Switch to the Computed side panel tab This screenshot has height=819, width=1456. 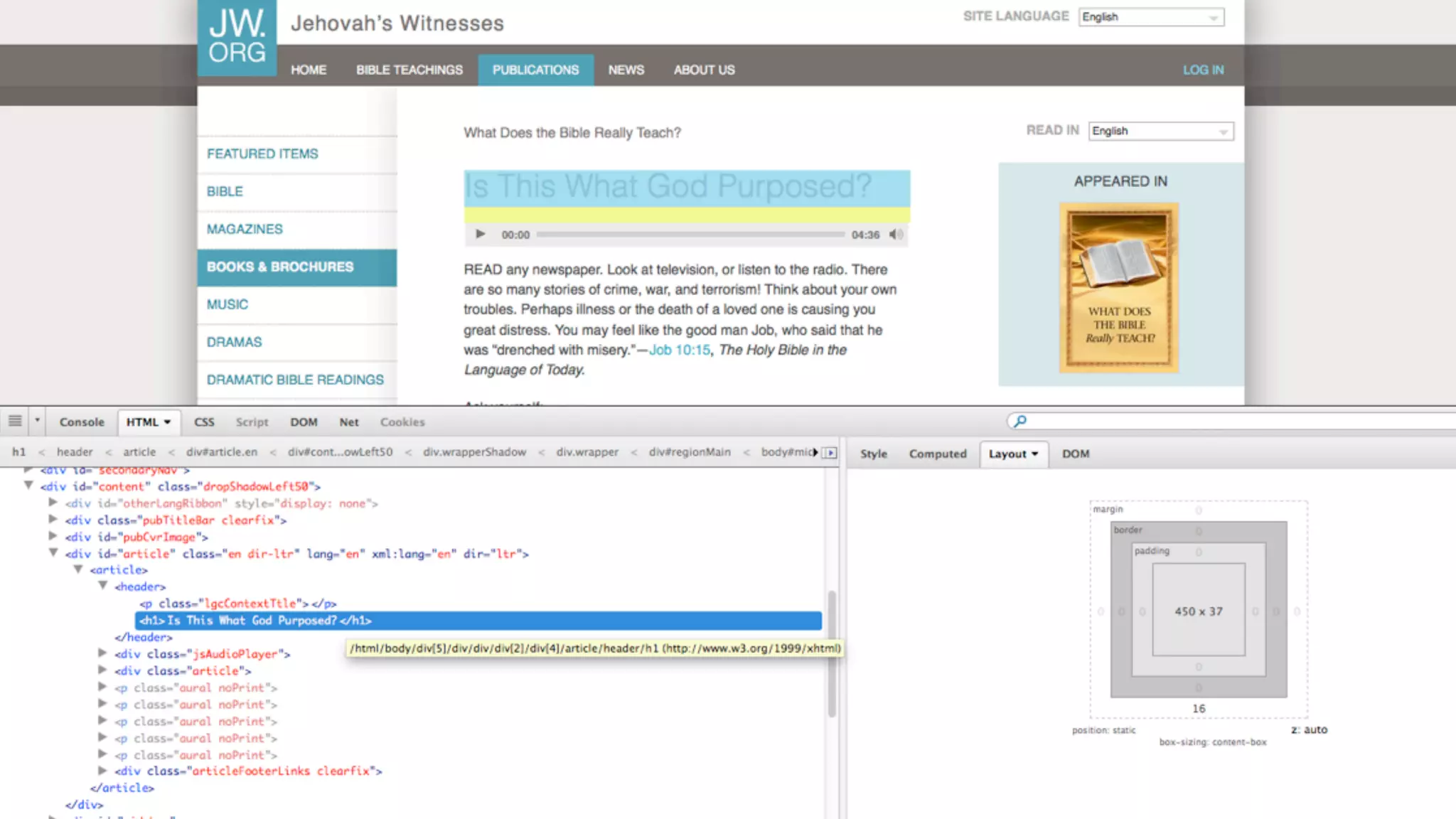tap(937, 454)
